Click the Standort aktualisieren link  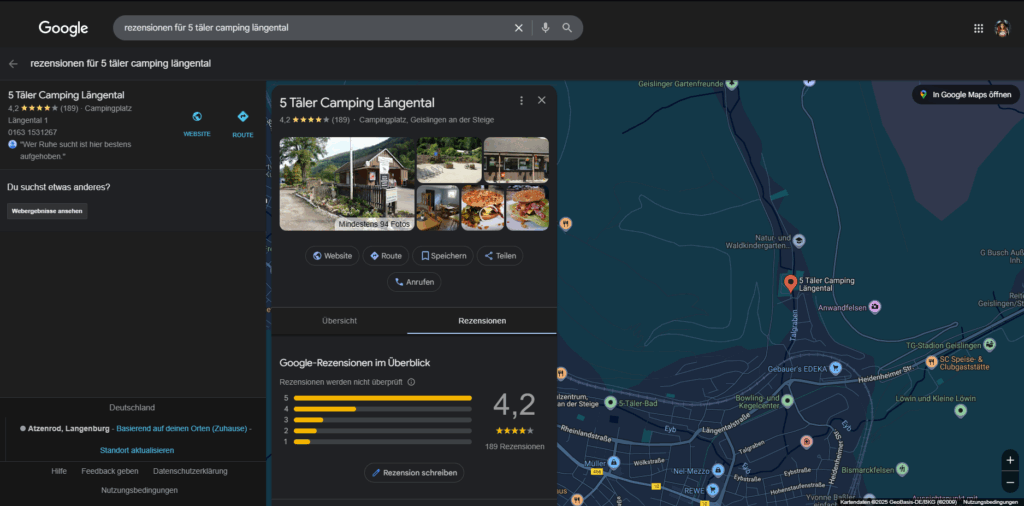pos(137,451)
